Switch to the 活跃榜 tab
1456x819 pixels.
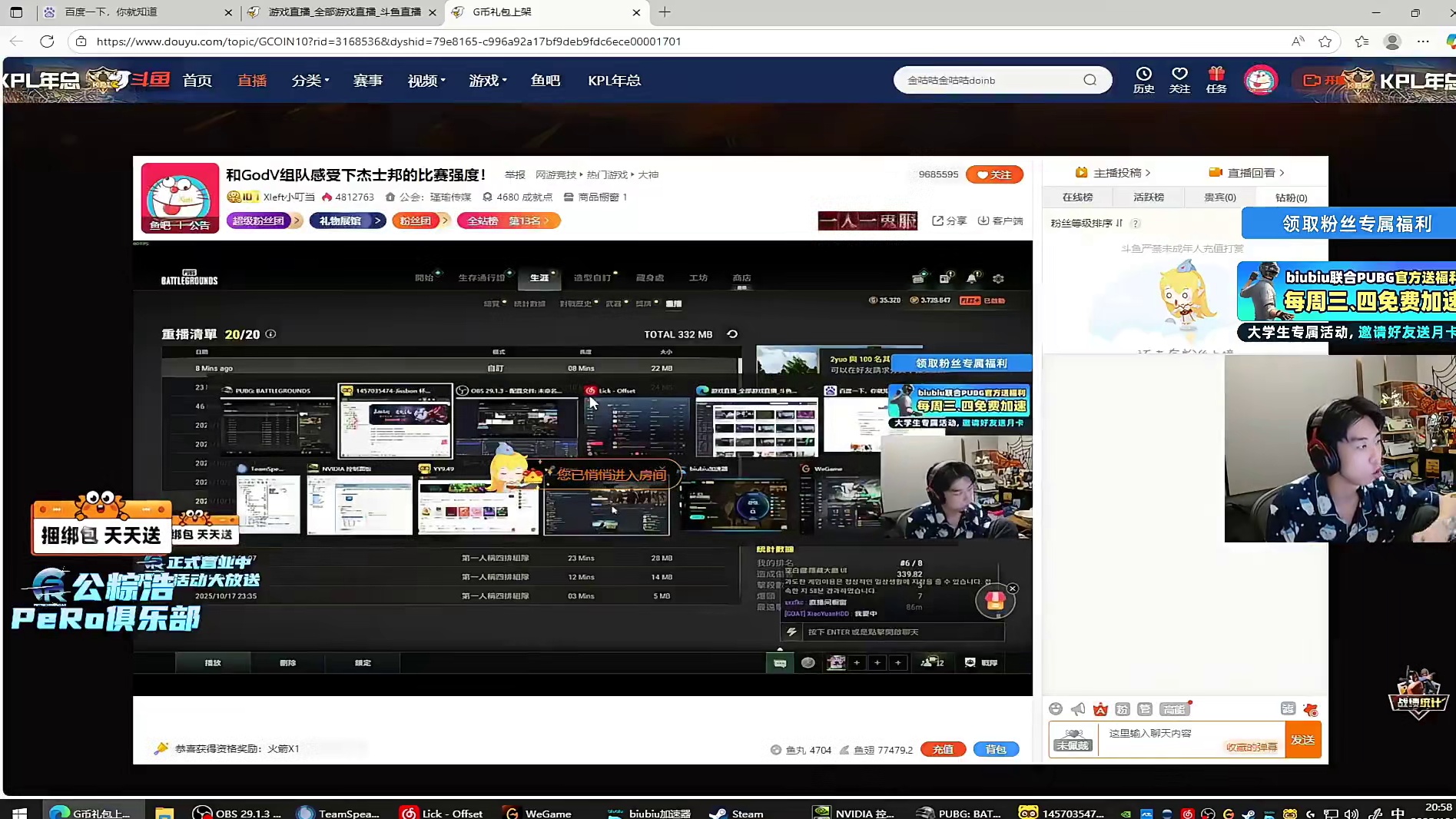click(1149, 197)
